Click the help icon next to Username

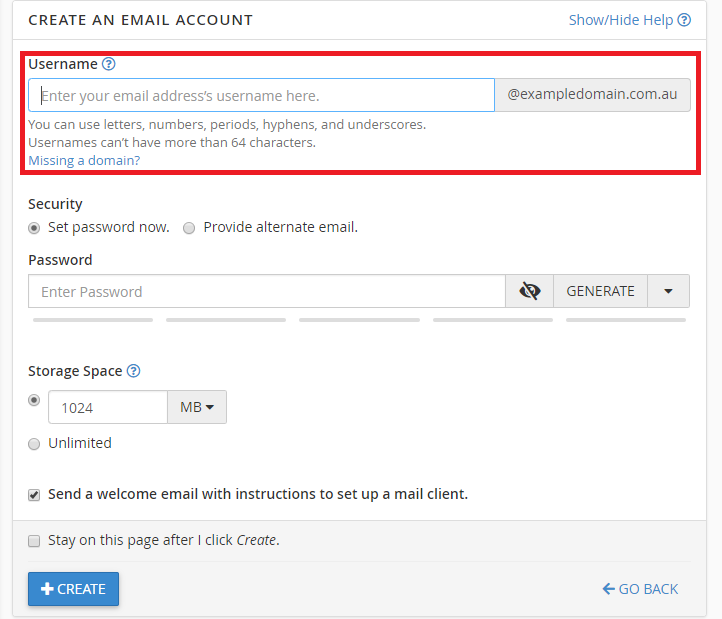click(109, 64)
